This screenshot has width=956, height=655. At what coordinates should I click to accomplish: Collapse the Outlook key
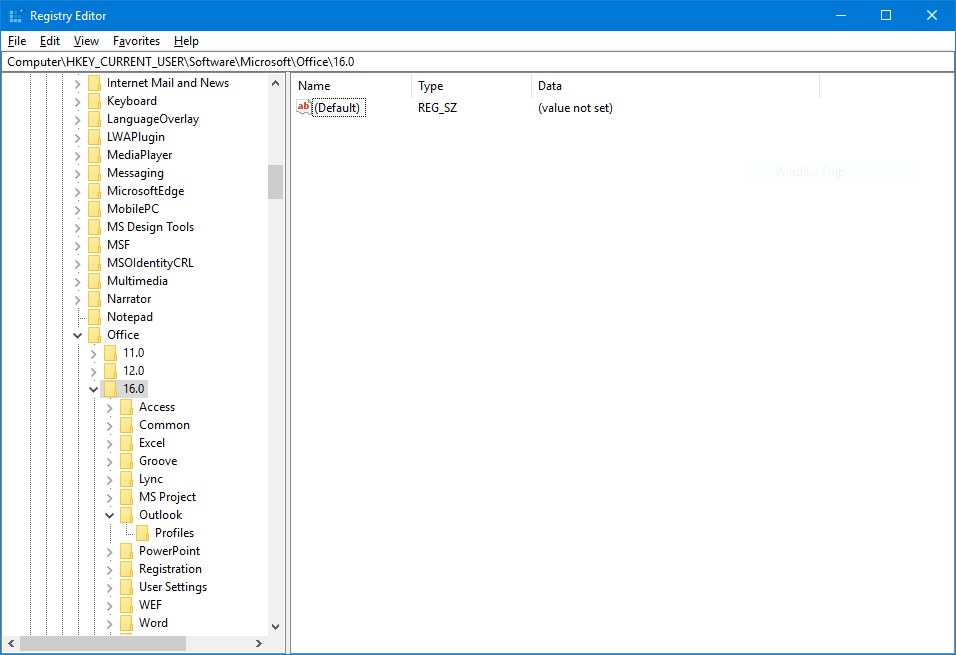(109, 515)
